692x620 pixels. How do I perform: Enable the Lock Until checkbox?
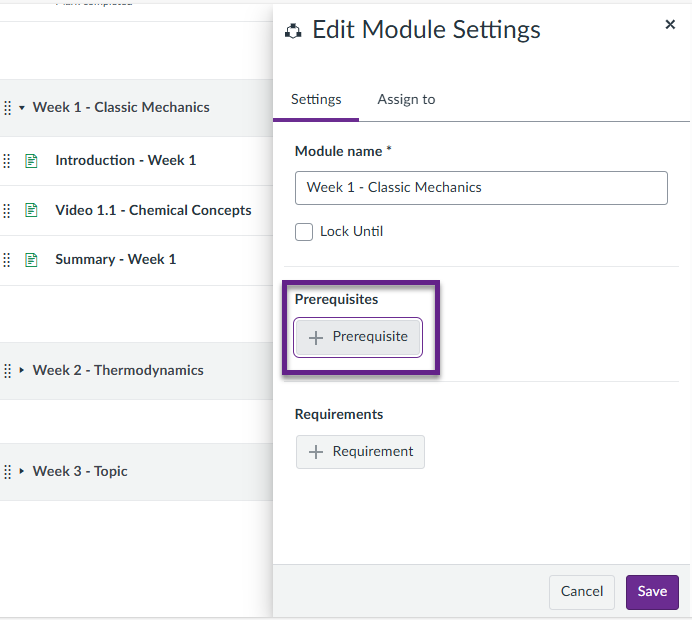coord(304,232)
